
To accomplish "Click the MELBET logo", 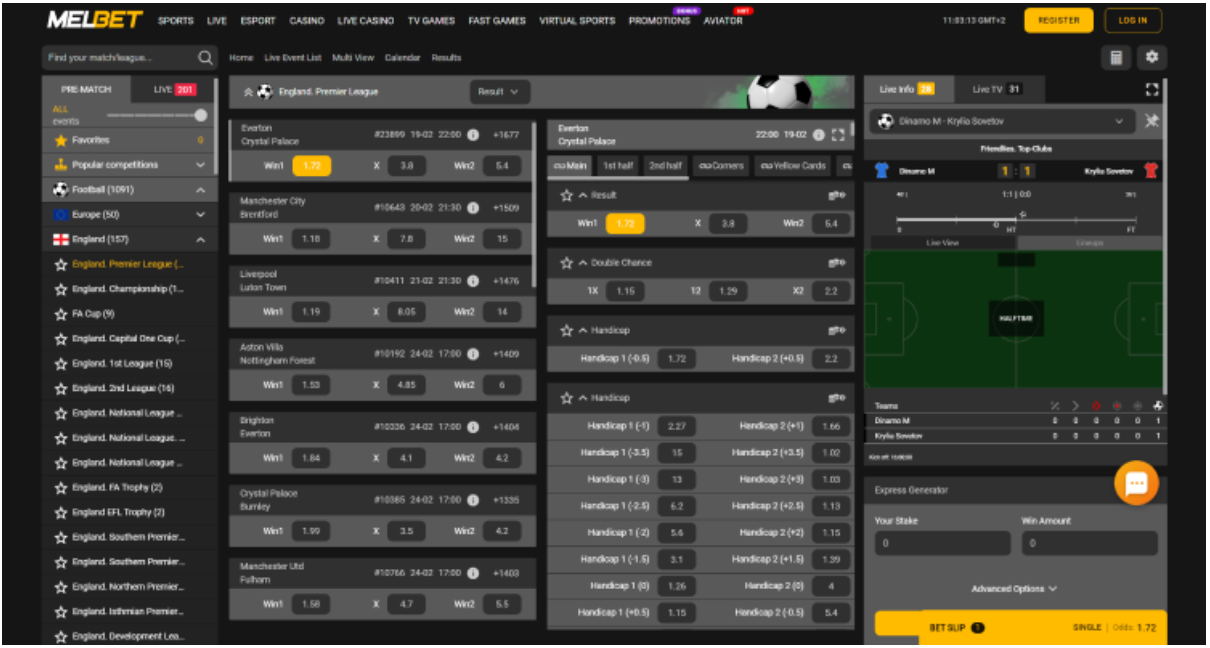I will tap(95, 20).
